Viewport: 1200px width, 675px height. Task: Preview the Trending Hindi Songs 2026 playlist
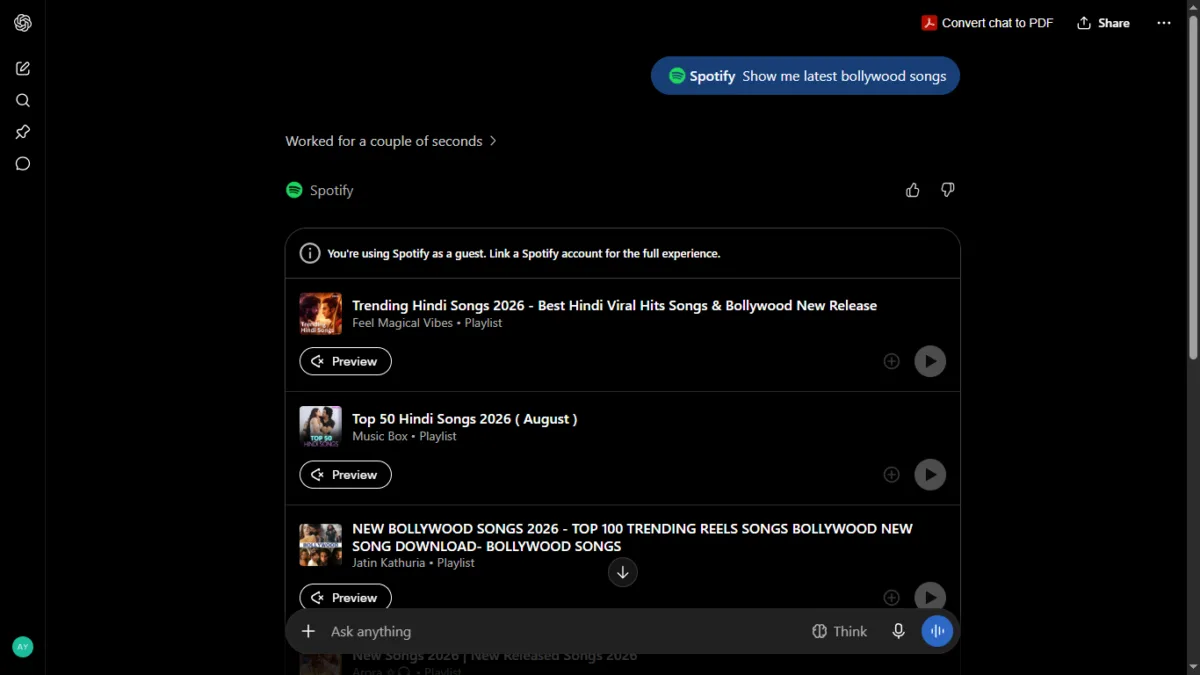[345, 361]
